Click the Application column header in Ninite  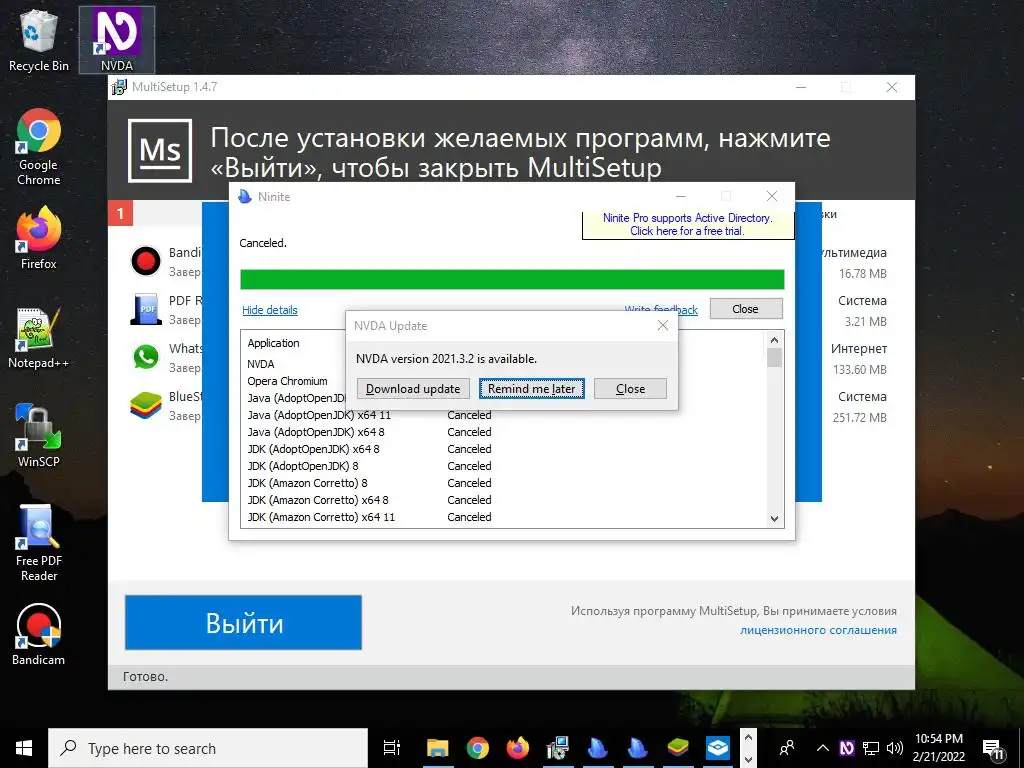click(x=273, y=344)
